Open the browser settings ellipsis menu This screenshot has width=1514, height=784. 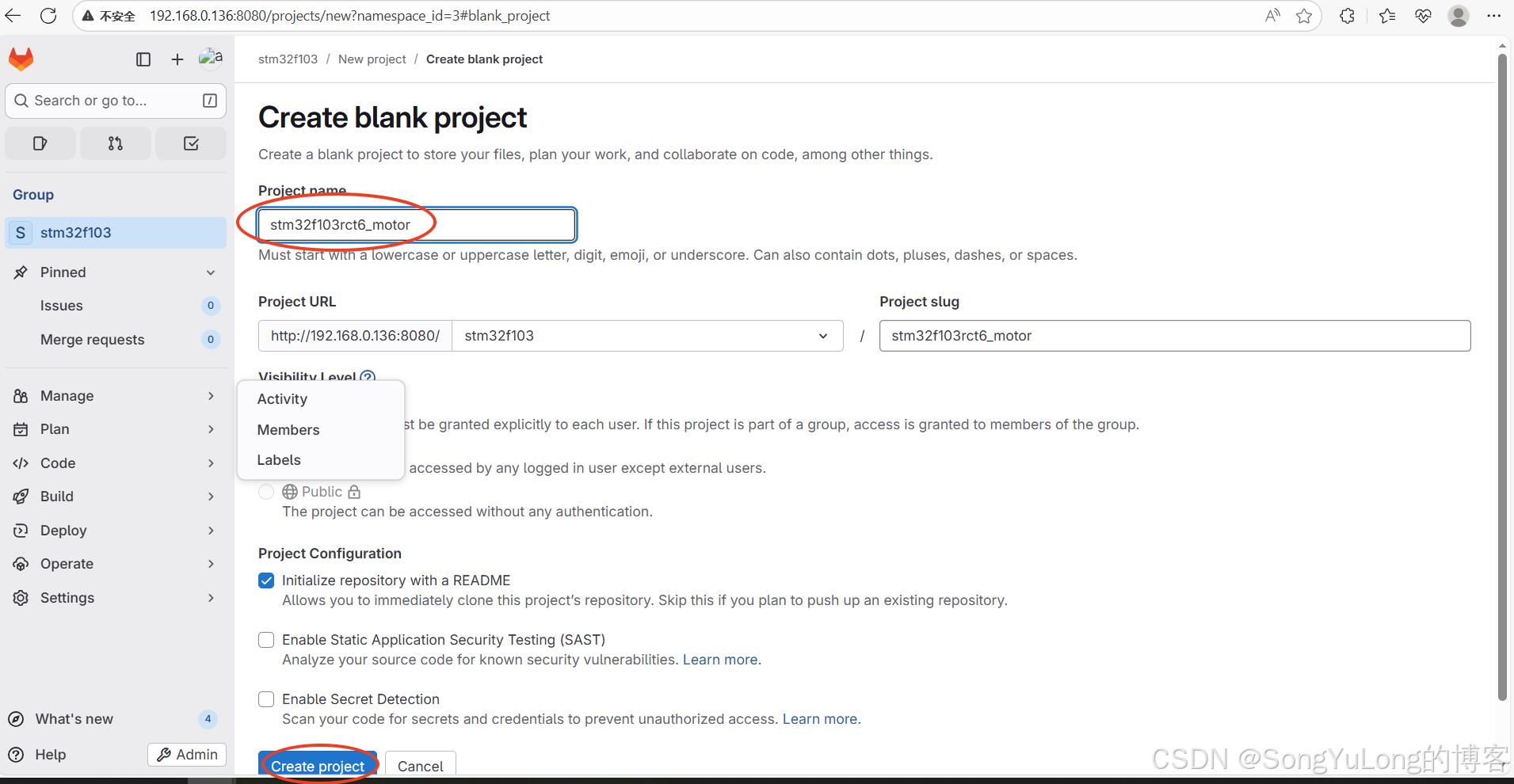coord(1494,16)
